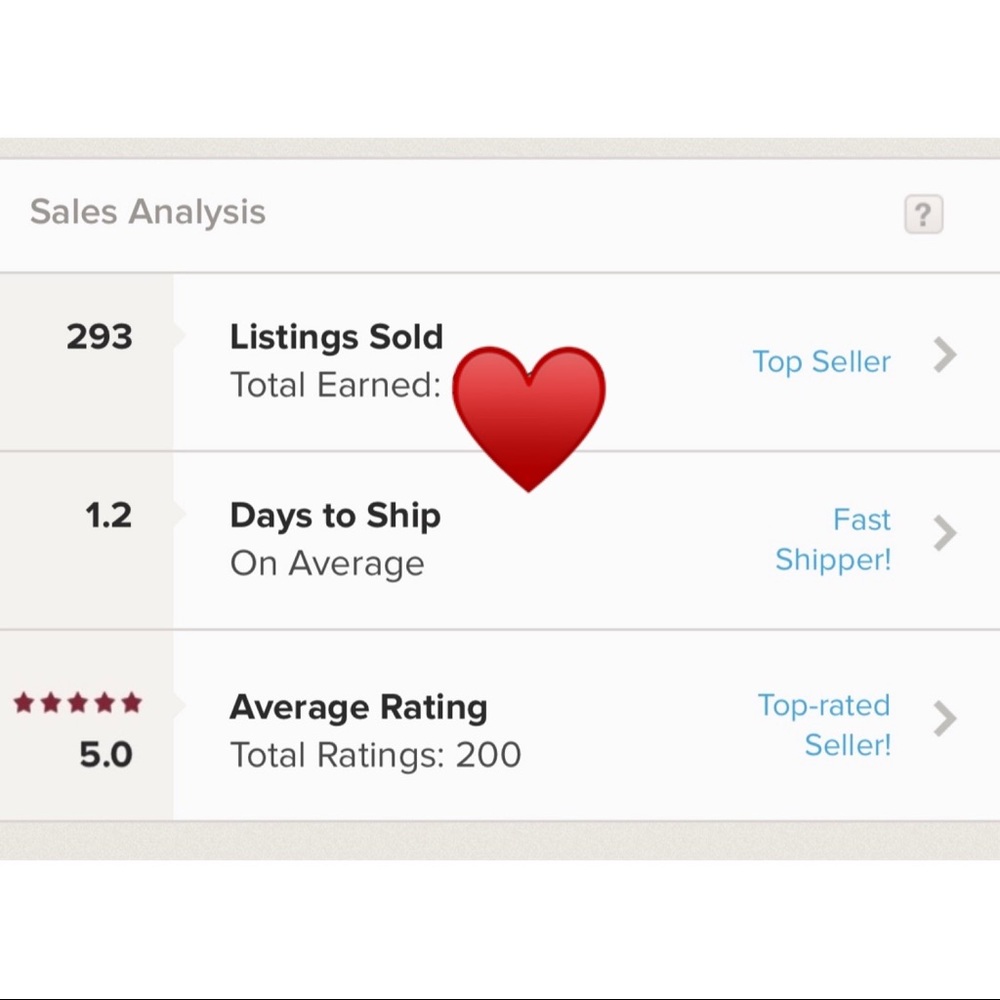Click the question mark help icon
Viewport: 1000px width, 1000px height.
(x=923, y=214)
